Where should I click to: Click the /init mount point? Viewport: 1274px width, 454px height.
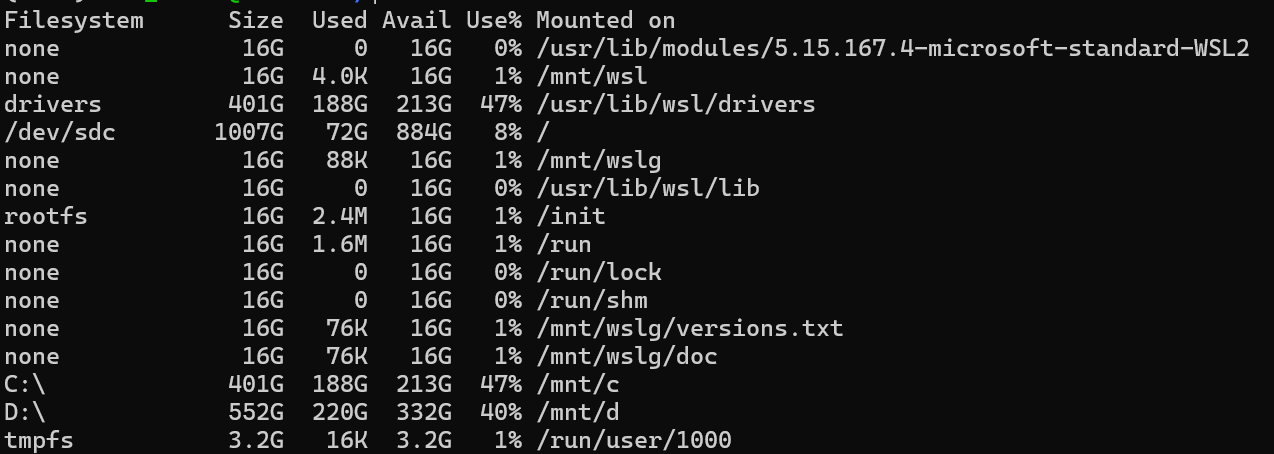[x=571, y=216]
